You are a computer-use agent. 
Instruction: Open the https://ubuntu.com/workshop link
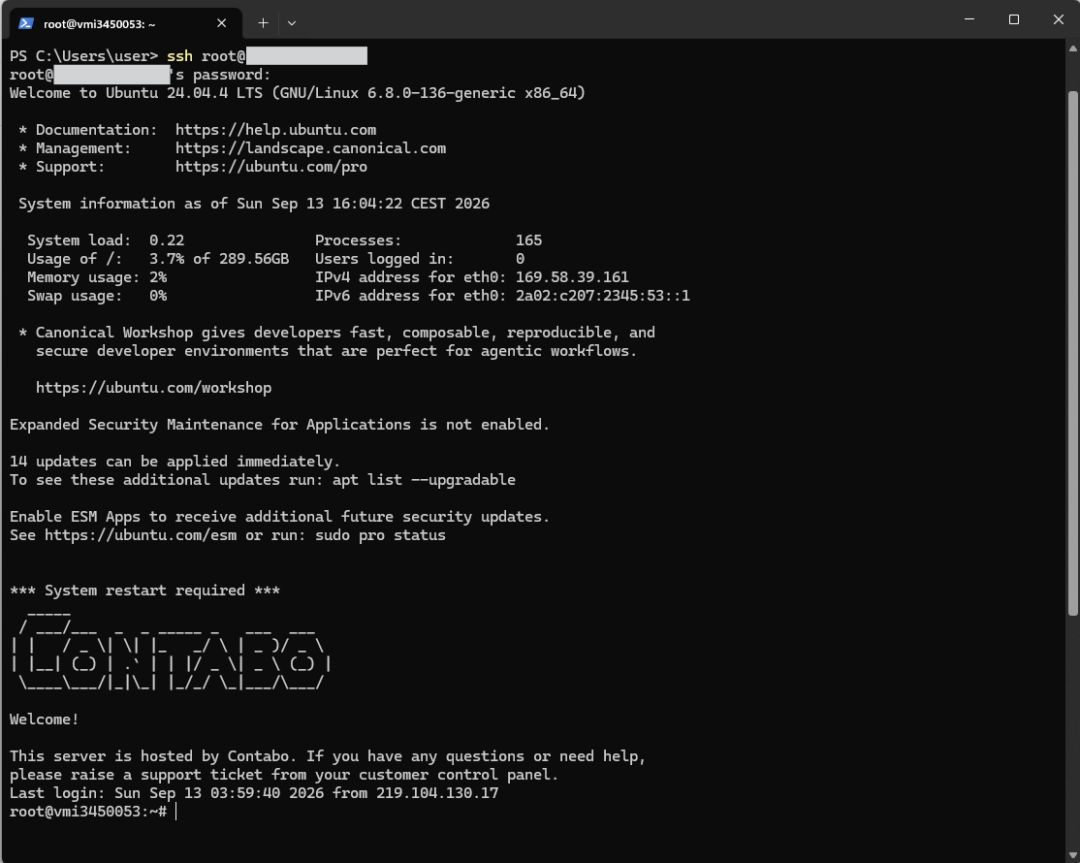click(x=154, y=388)
